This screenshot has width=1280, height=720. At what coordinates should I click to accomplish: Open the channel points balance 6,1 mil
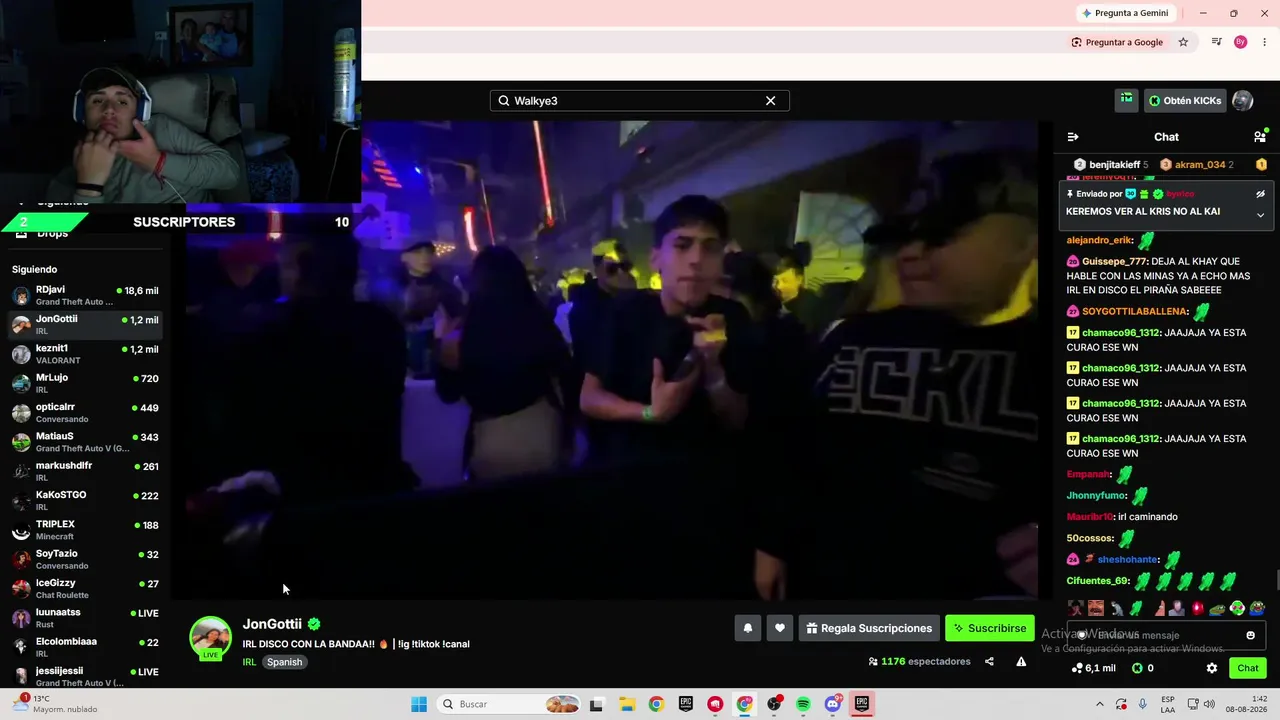point(1093,668)
